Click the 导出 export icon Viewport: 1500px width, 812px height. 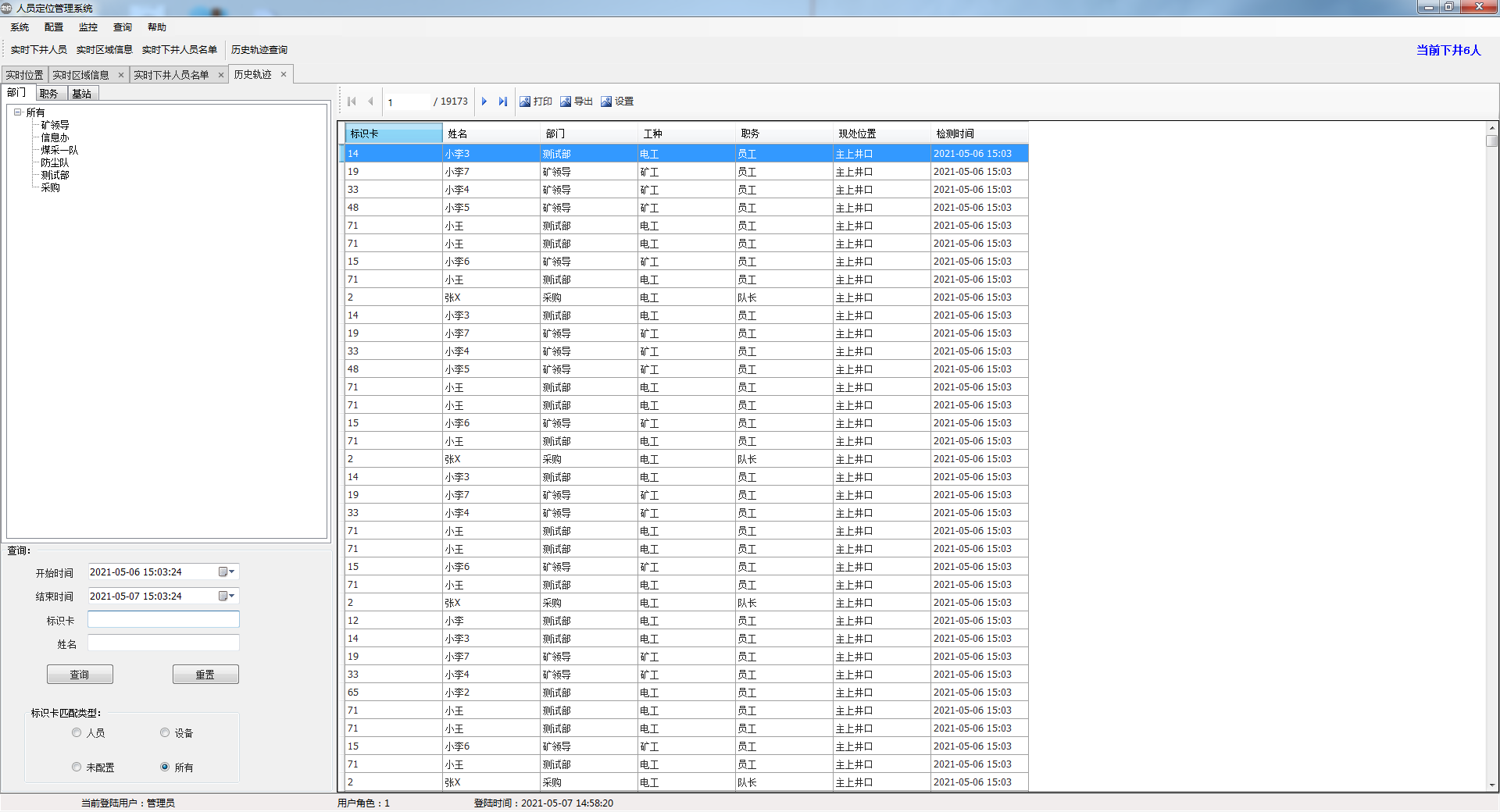coord(566,101)
